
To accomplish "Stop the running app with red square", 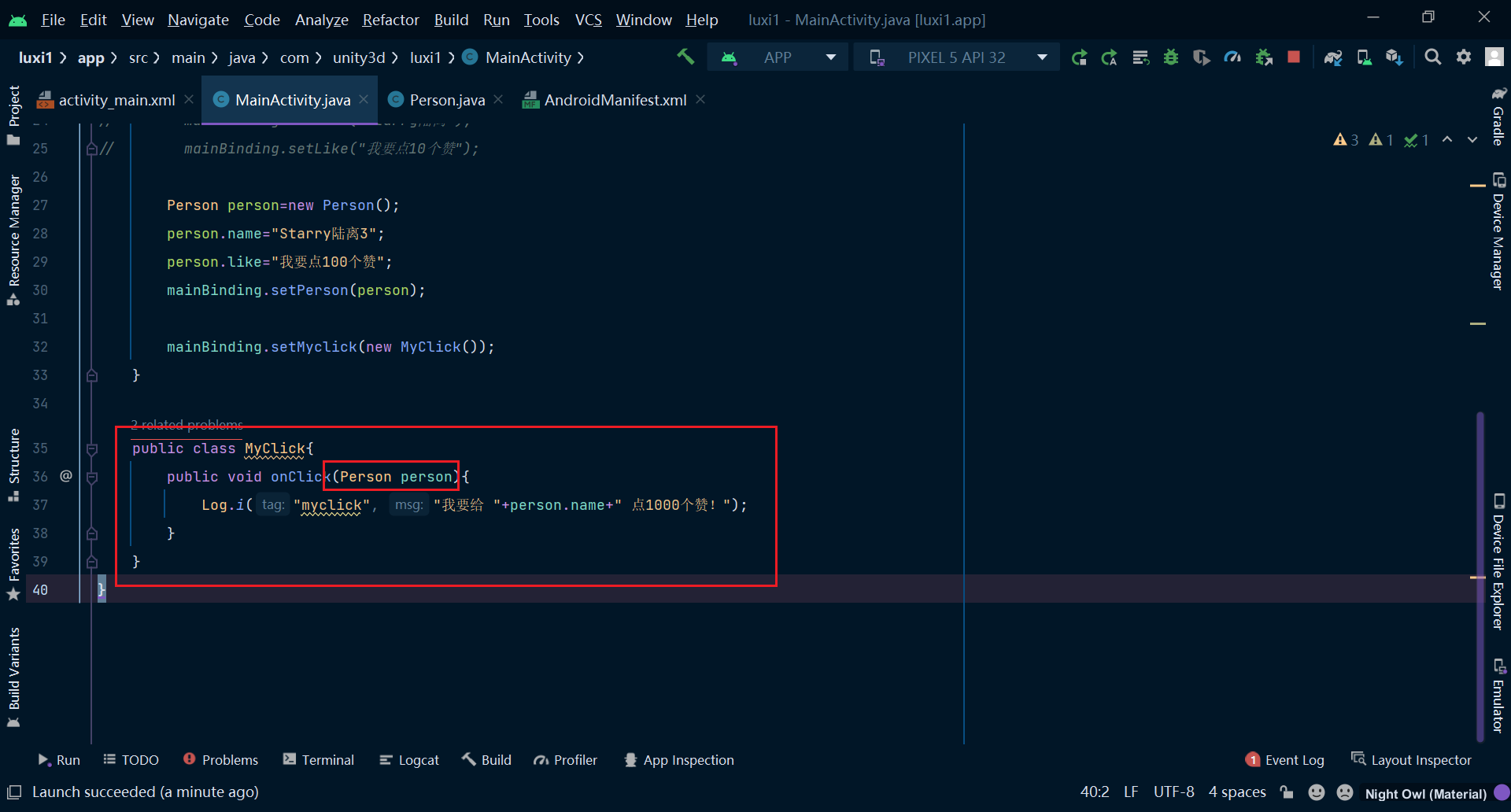I will (x=1293, y=57).
